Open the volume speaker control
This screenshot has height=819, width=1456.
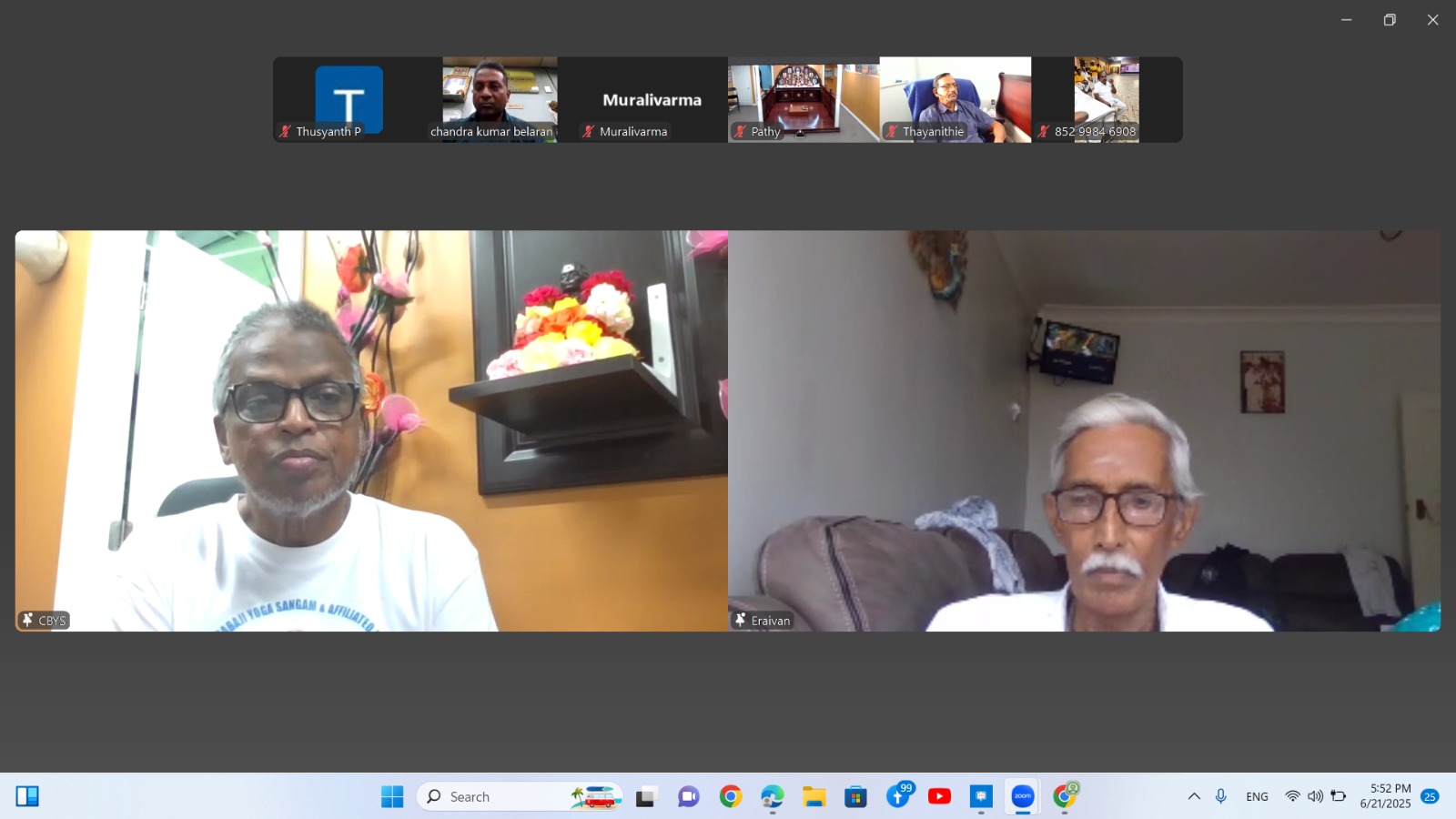coord(1315,796)
